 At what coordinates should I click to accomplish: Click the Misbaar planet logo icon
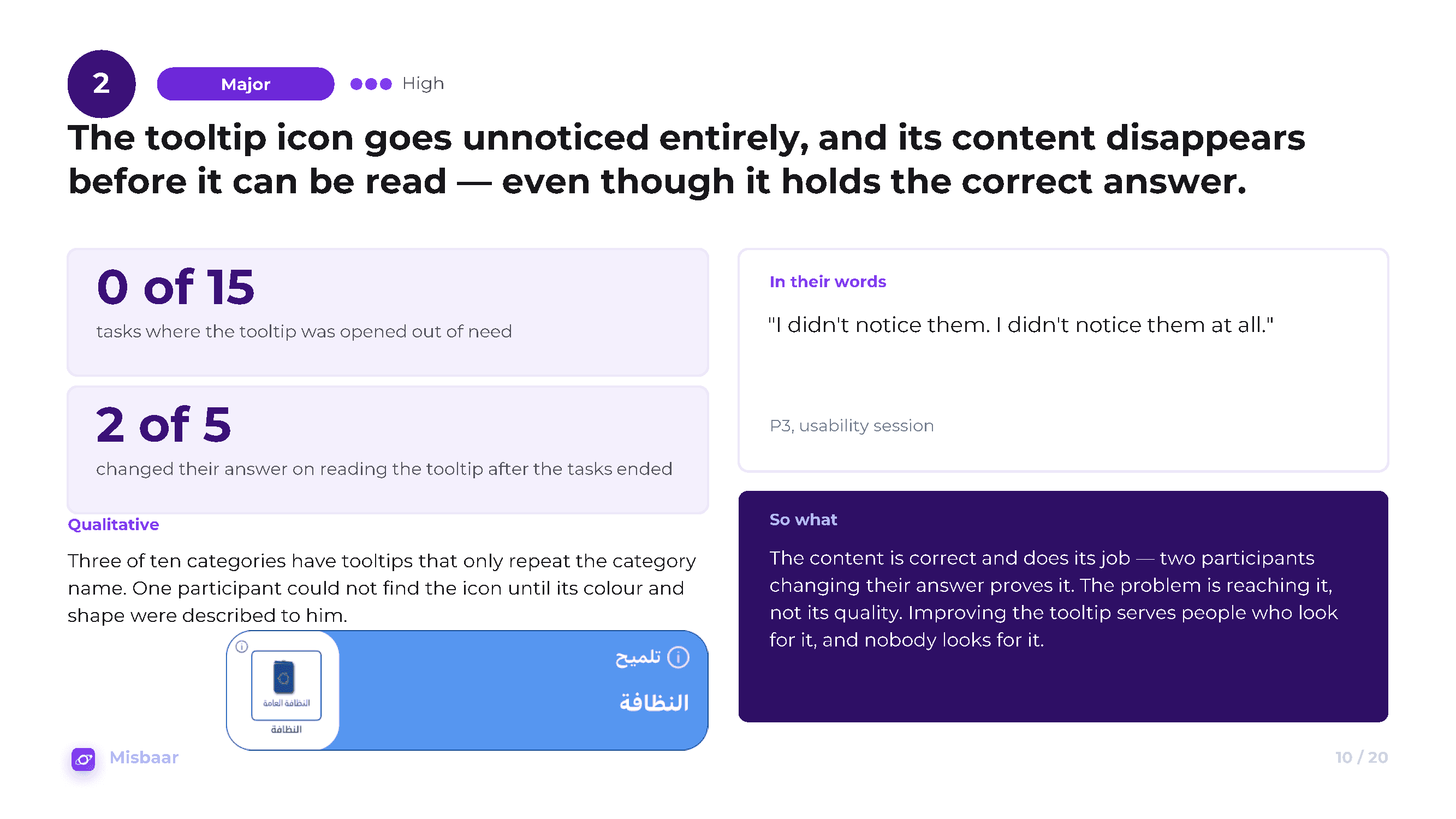[x=83, y=759]
